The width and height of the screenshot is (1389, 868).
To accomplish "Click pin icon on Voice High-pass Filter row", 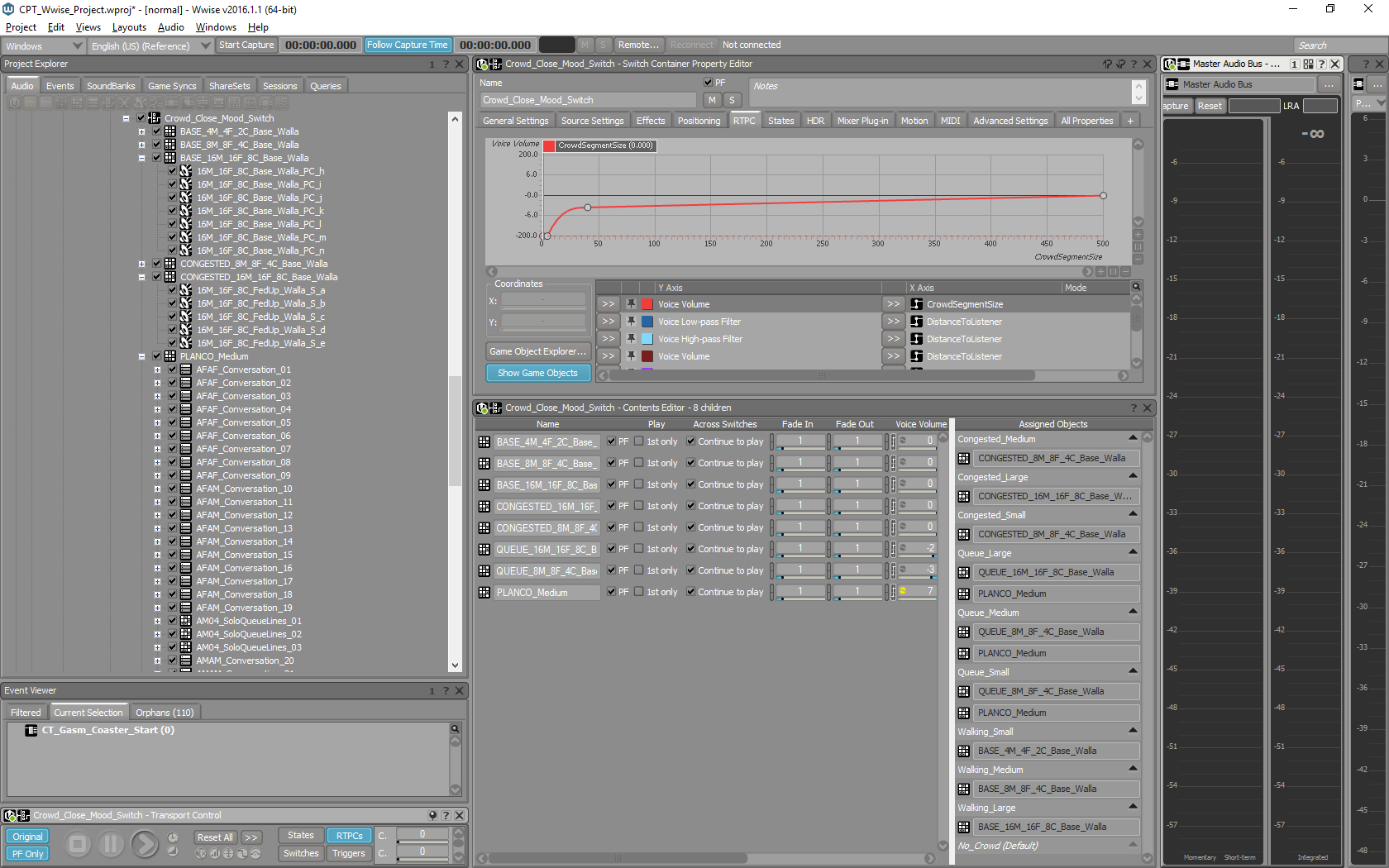I will click(x=631, y=339).
